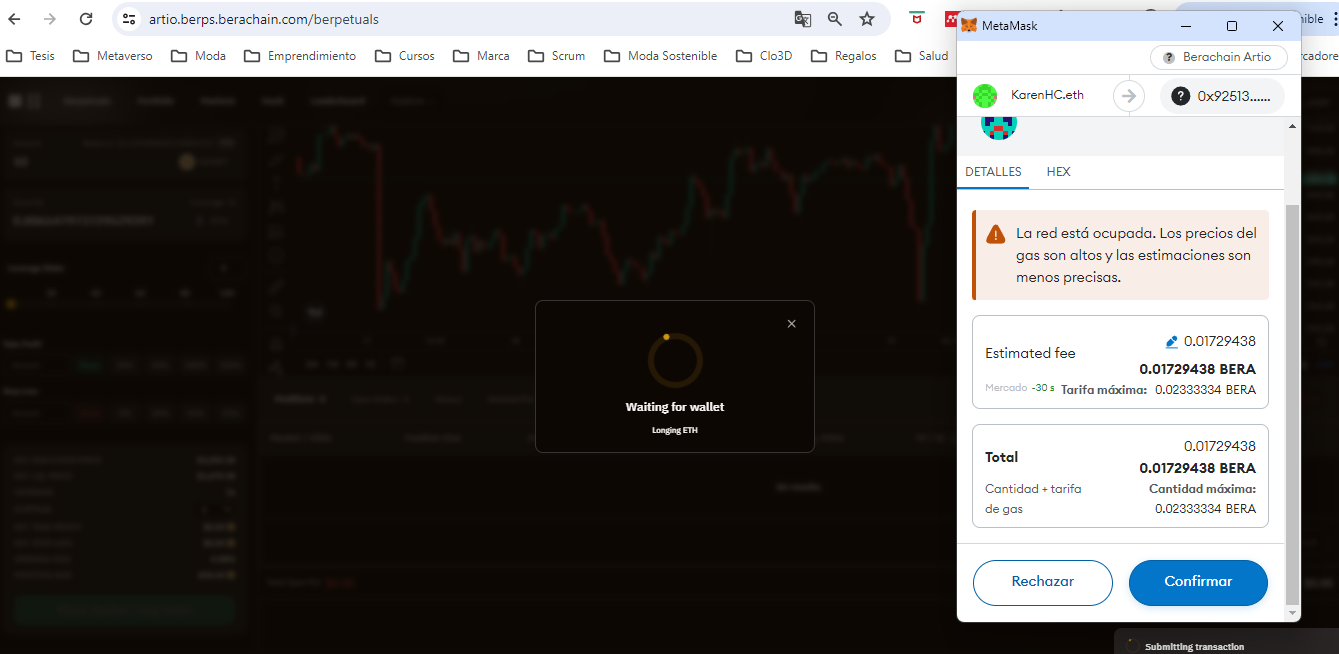Click the MetaMask popup vertical scrollbar

point(1292,405)
